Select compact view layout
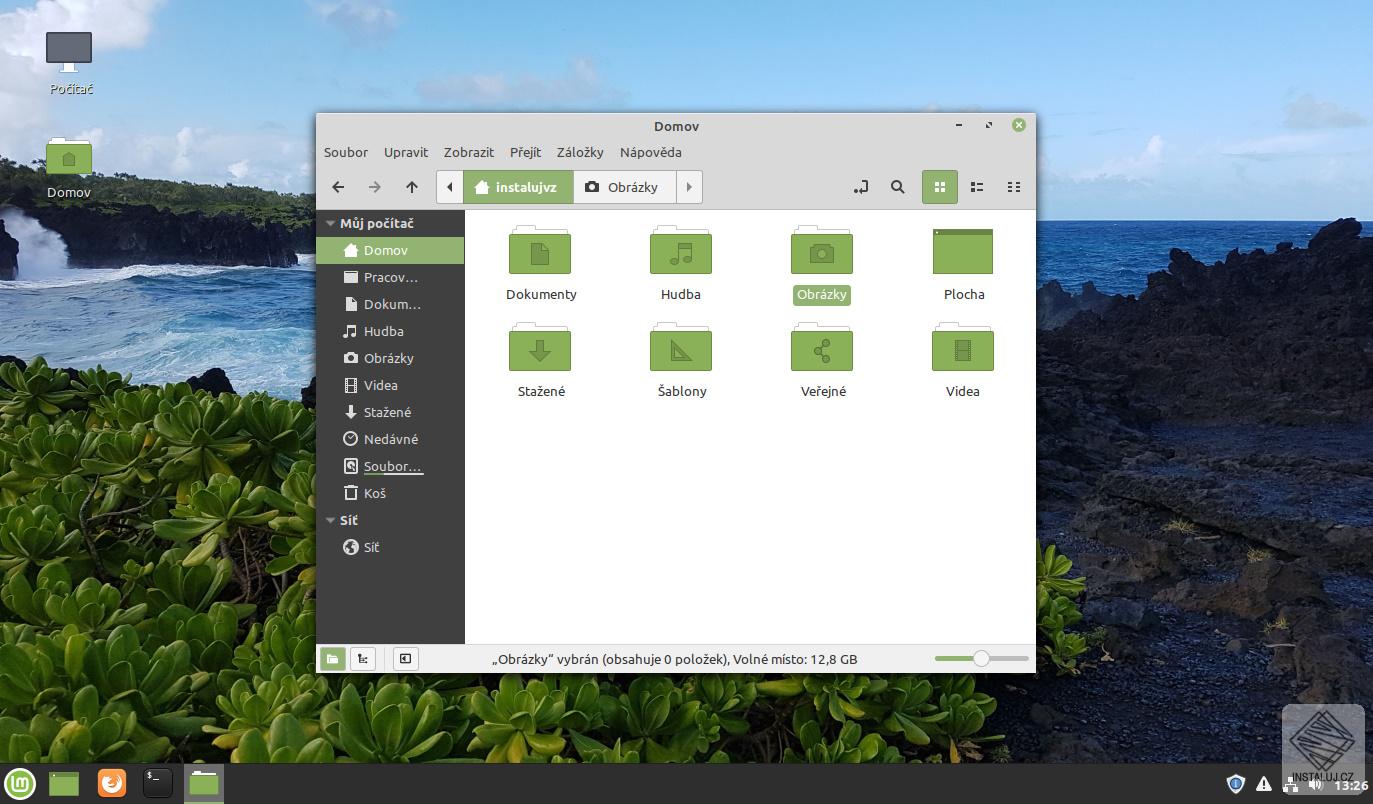Viewport: 1373px width, 804px height. coord(1013,187)
